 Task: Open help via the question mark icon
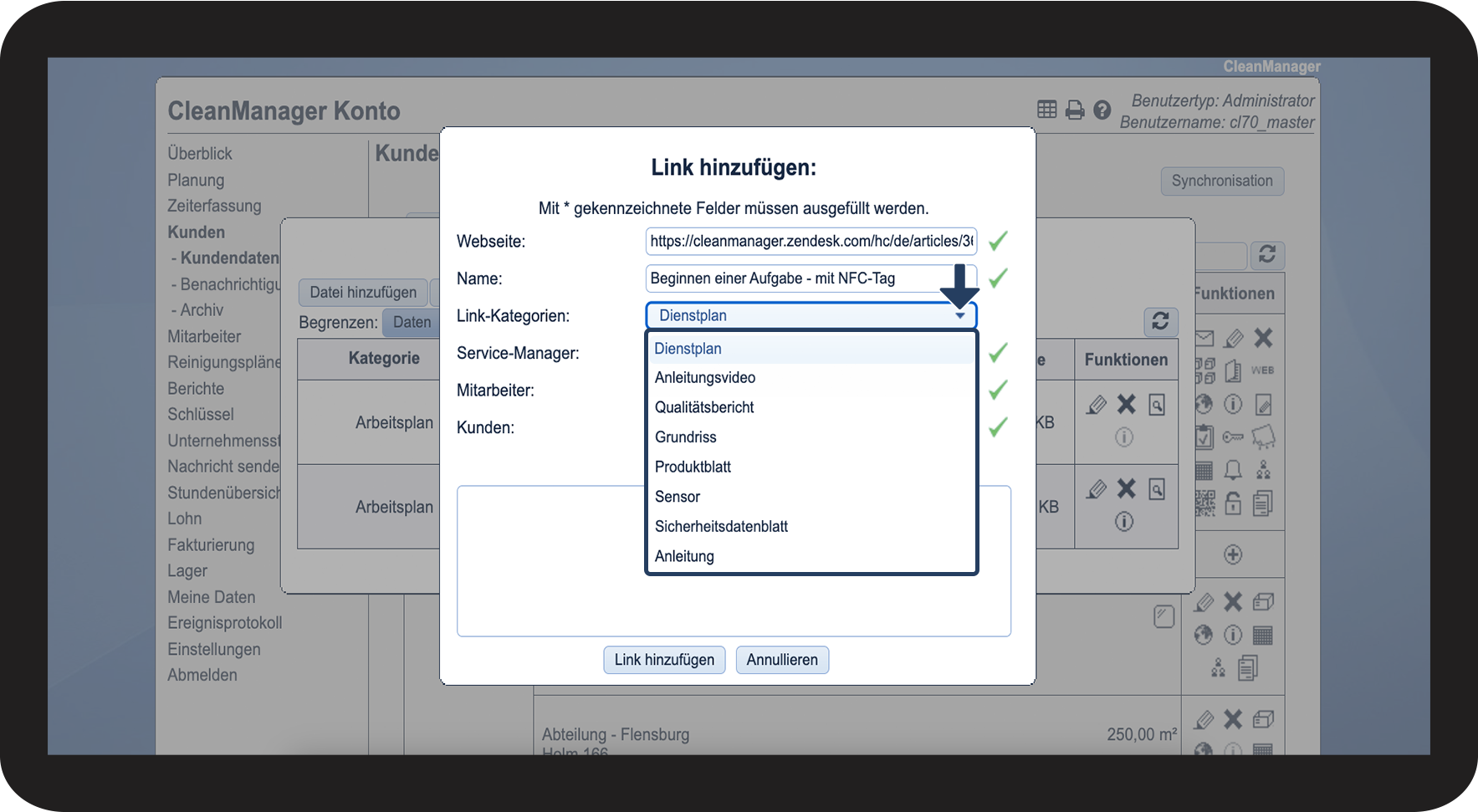click(x=1102, y=110)
